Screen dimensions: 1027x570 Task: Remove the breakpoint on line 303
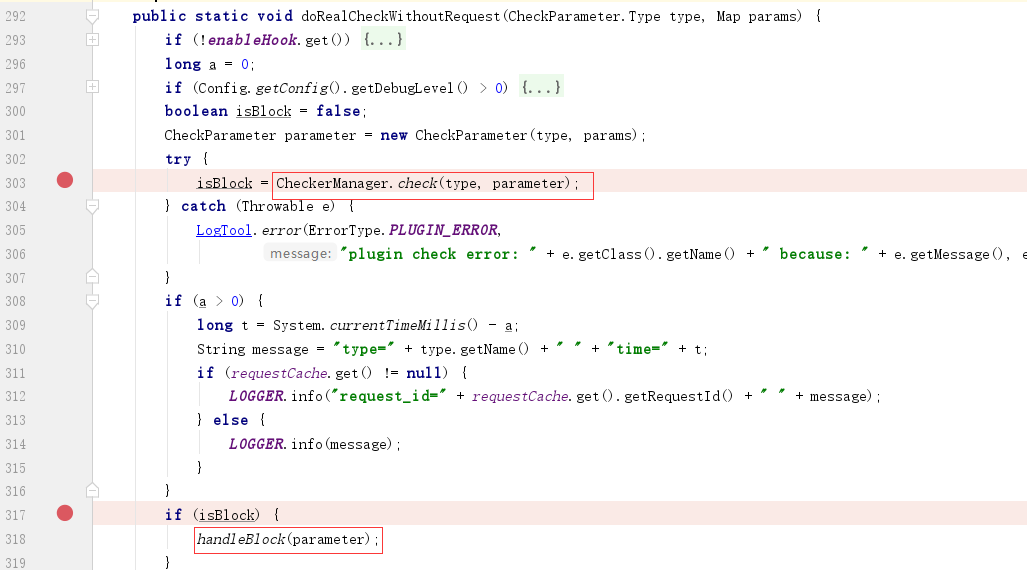click(x=65, y=180)
